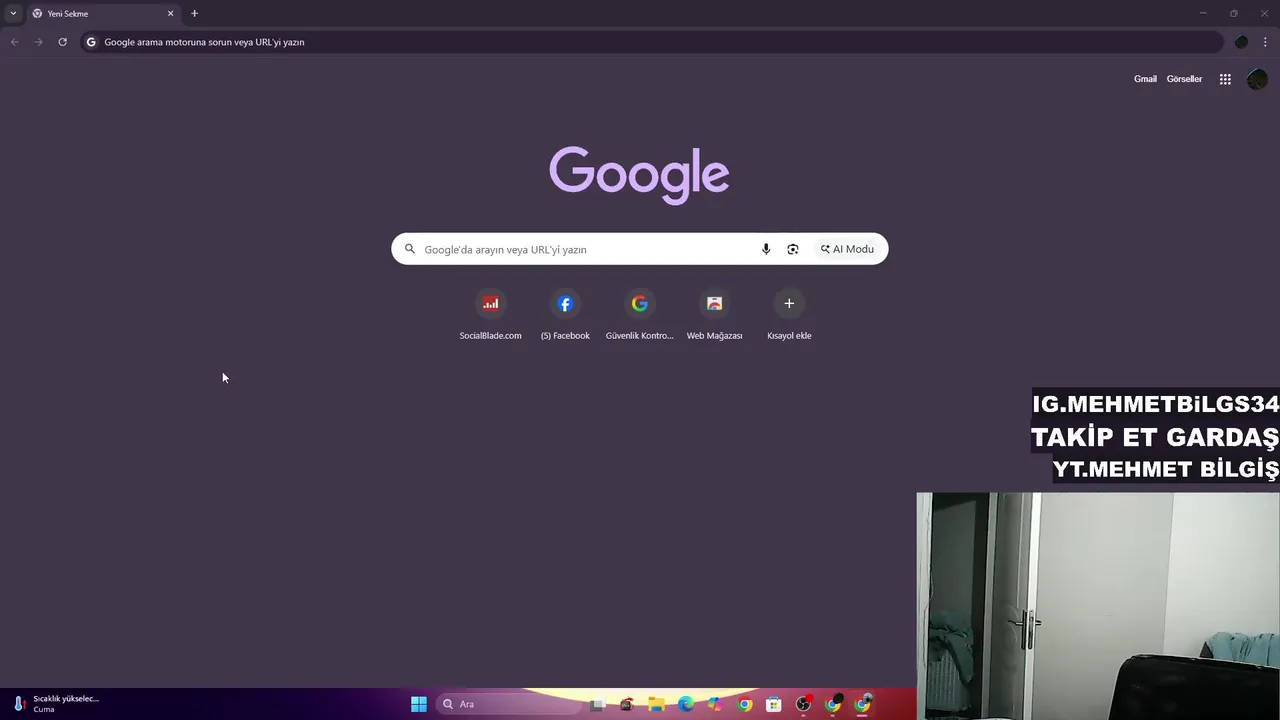The image size is (1280, 720).
Task: Open the weather widget Sıcaklık yükselec...
Action: [55, 704]
